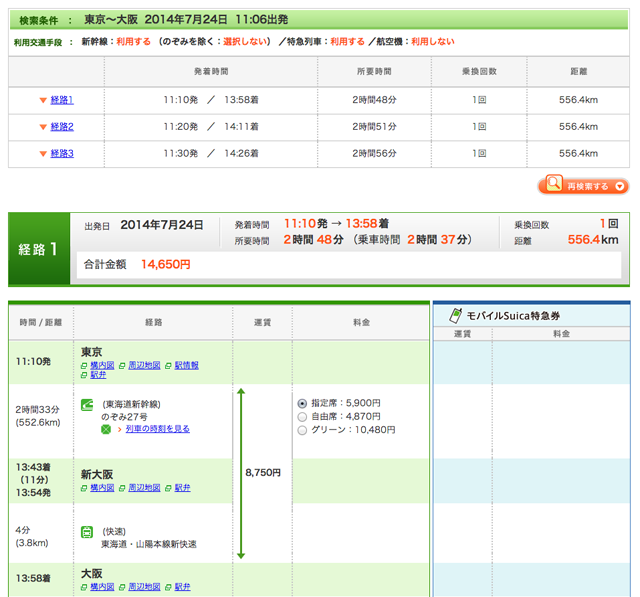Click the link icon before 東京 周辺地図
The image size is (640, 597).
coord(122,366)
